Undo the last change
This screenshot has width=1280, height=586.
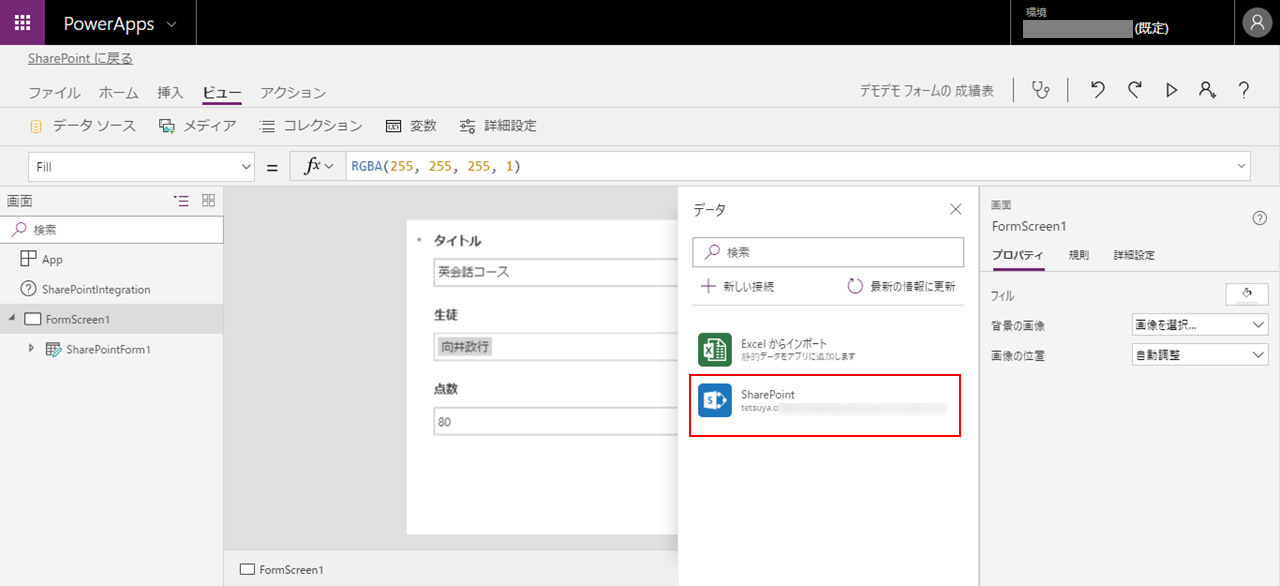click(x=1098, y=91)
